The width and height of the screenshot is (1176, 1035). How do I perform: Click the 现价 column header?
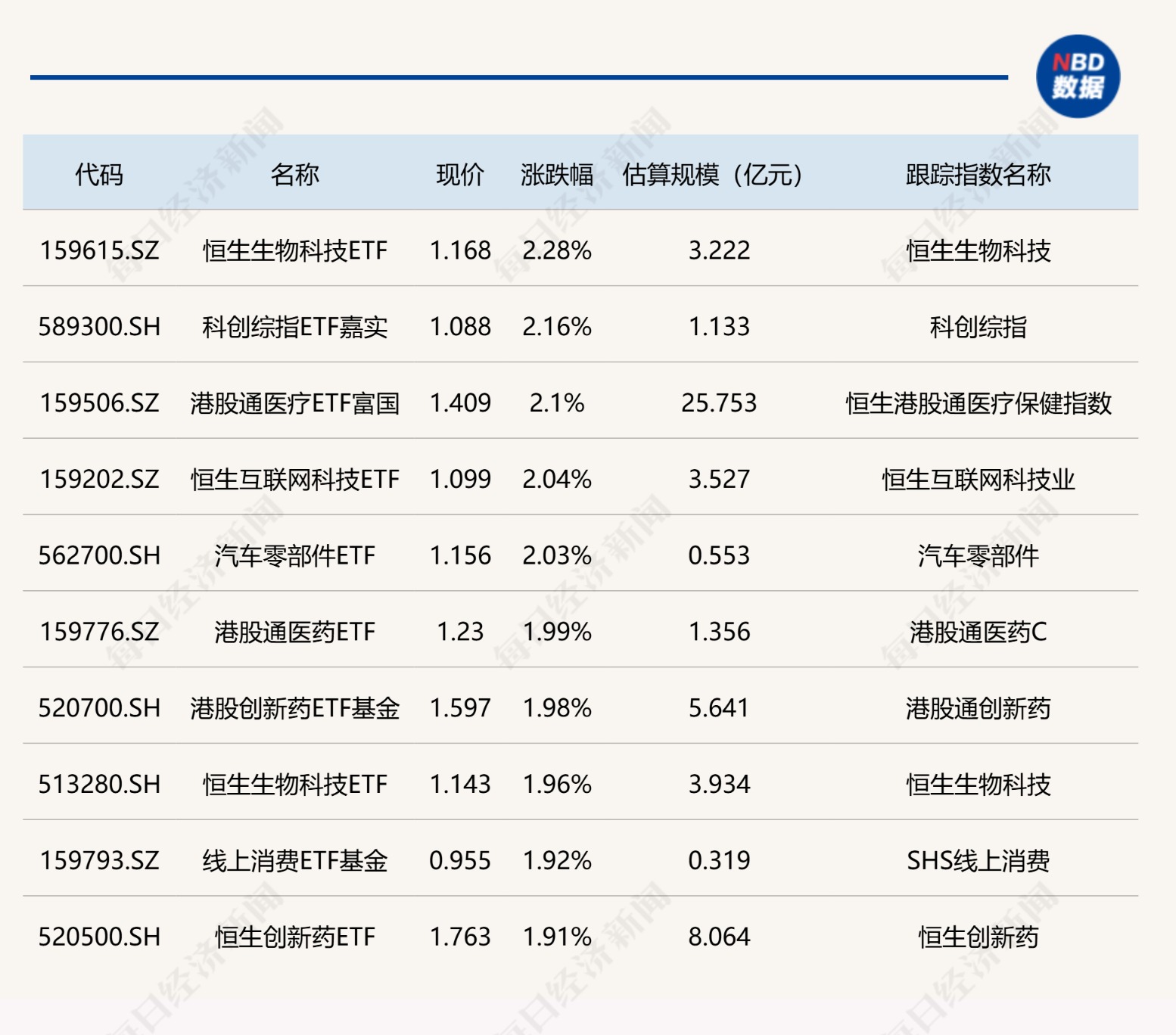pos(460,175)
